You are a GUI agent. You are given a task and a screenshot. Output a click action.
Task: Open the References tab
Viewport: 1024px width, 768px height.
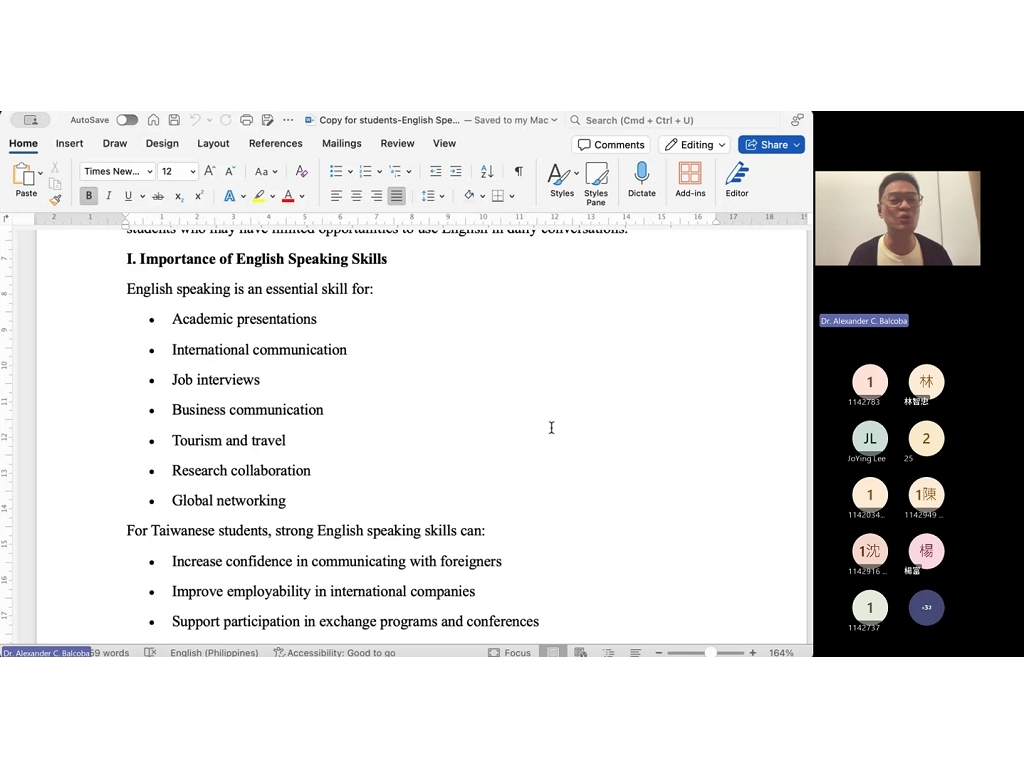(x=276, y=144)
